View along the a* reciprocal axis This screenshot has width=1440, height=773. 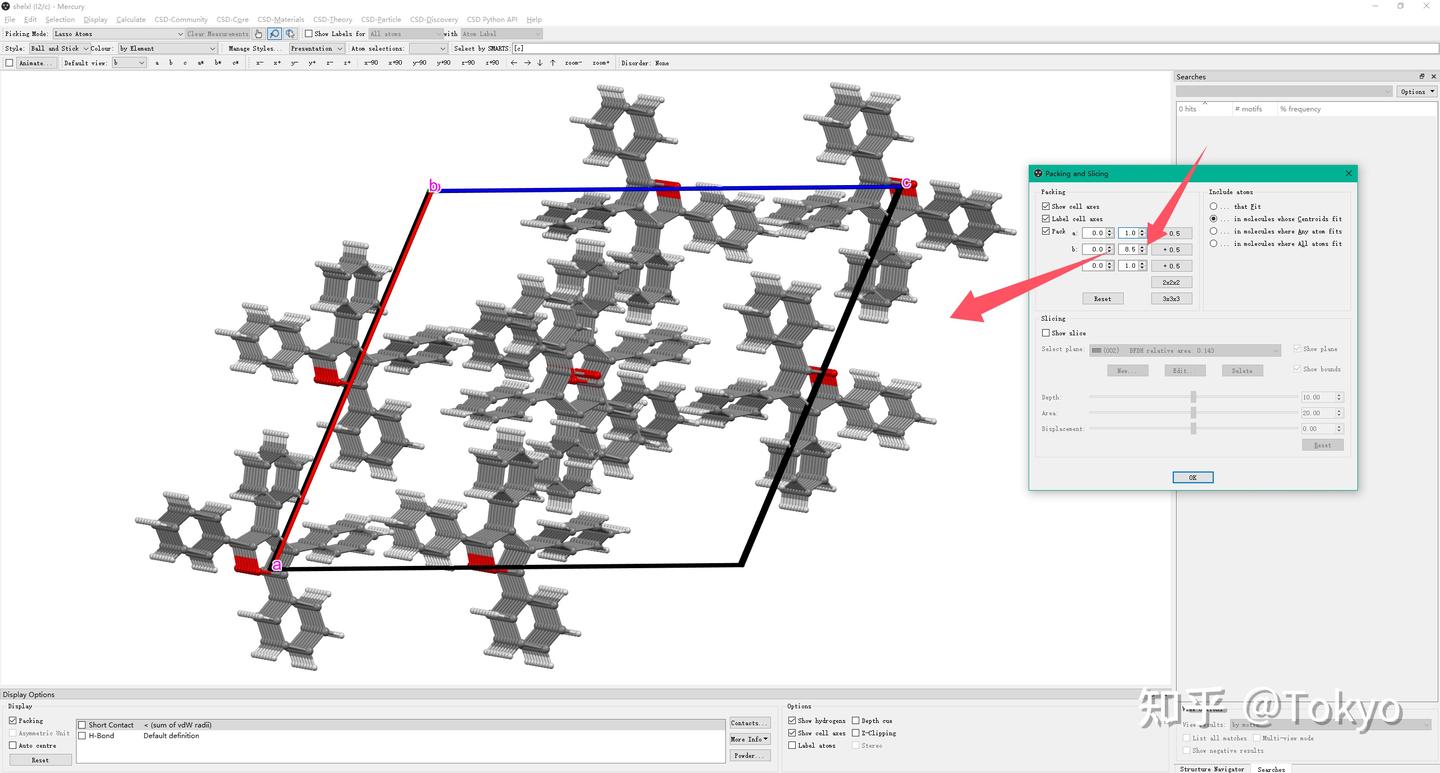pos(201,62)
